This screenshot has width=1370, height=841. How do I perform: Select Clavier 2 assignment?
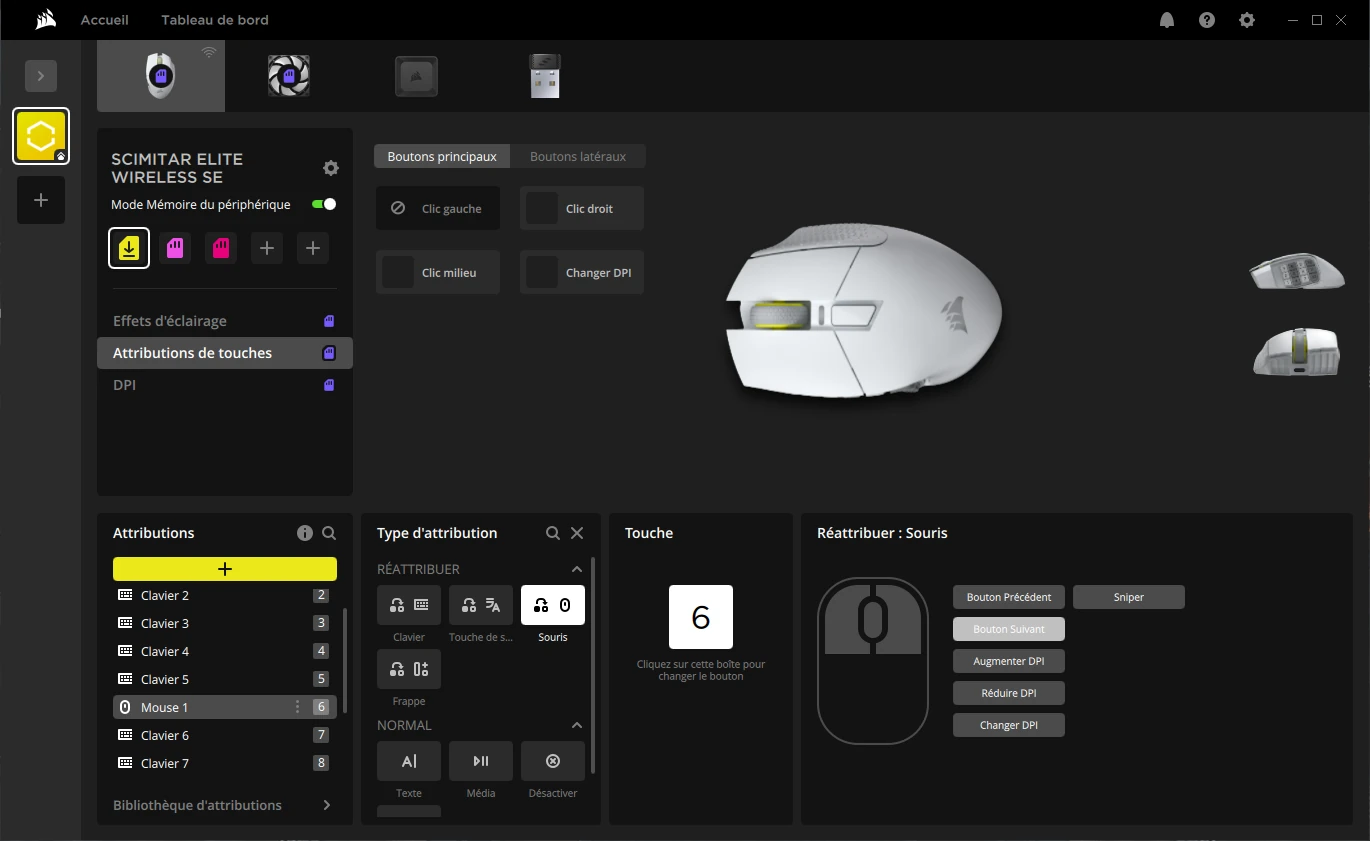click(x=225, y=595)
